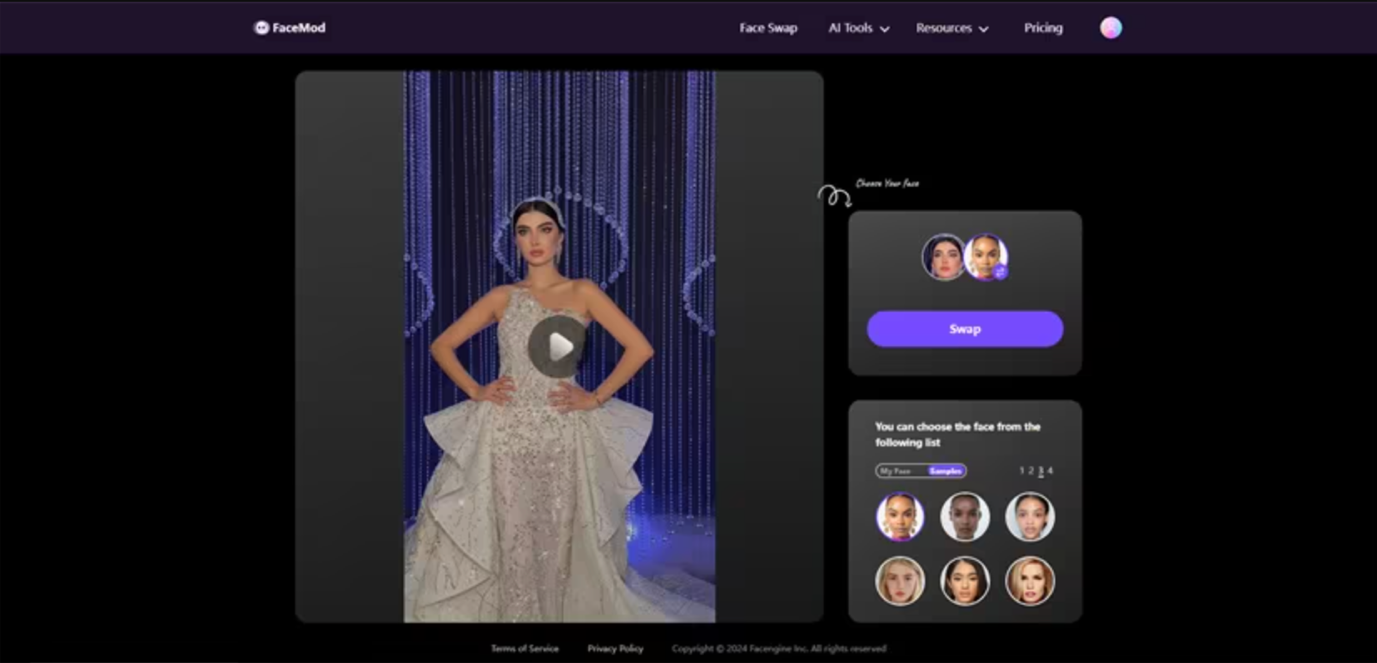Expand the AI Tools dropdown
This screenshot has width=1377, height=663.
point(858,28)
